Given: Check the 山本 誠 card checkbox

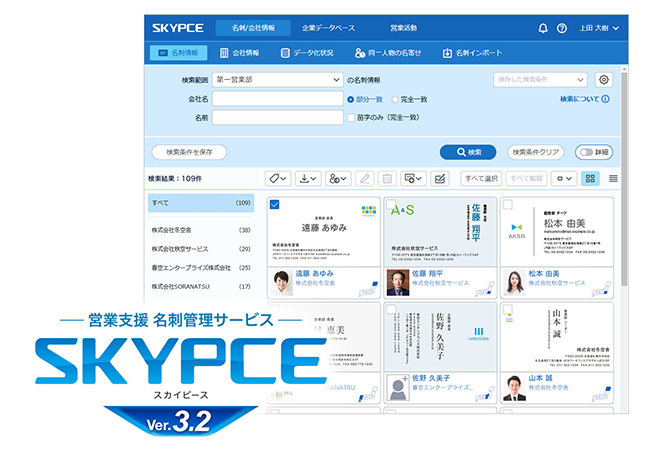Looking at the screenshot, I should pos(507,309).
